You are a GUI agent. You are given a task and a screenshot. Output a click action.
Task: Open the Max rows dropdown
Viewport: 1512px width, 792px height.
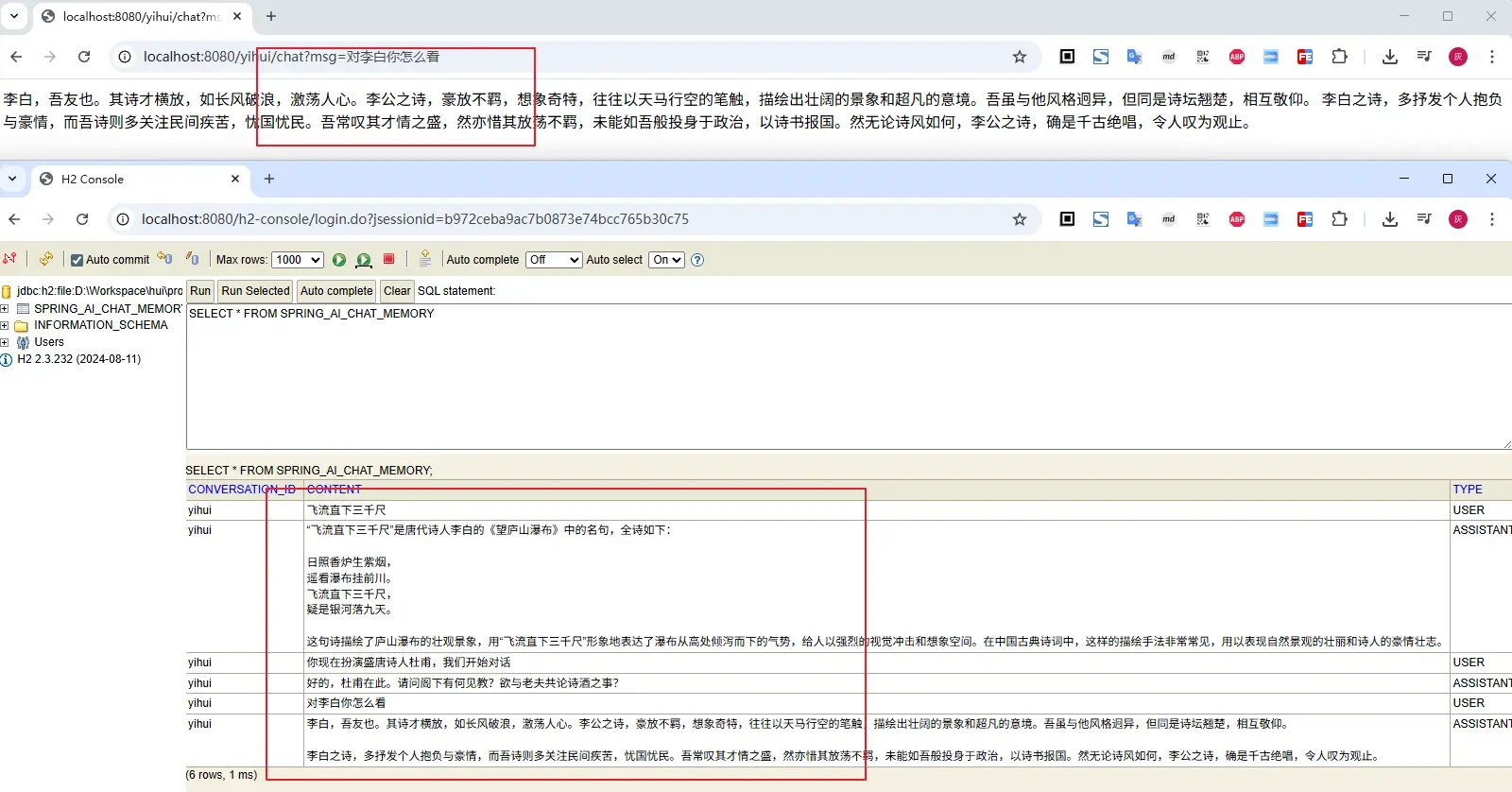click(298, 260)
